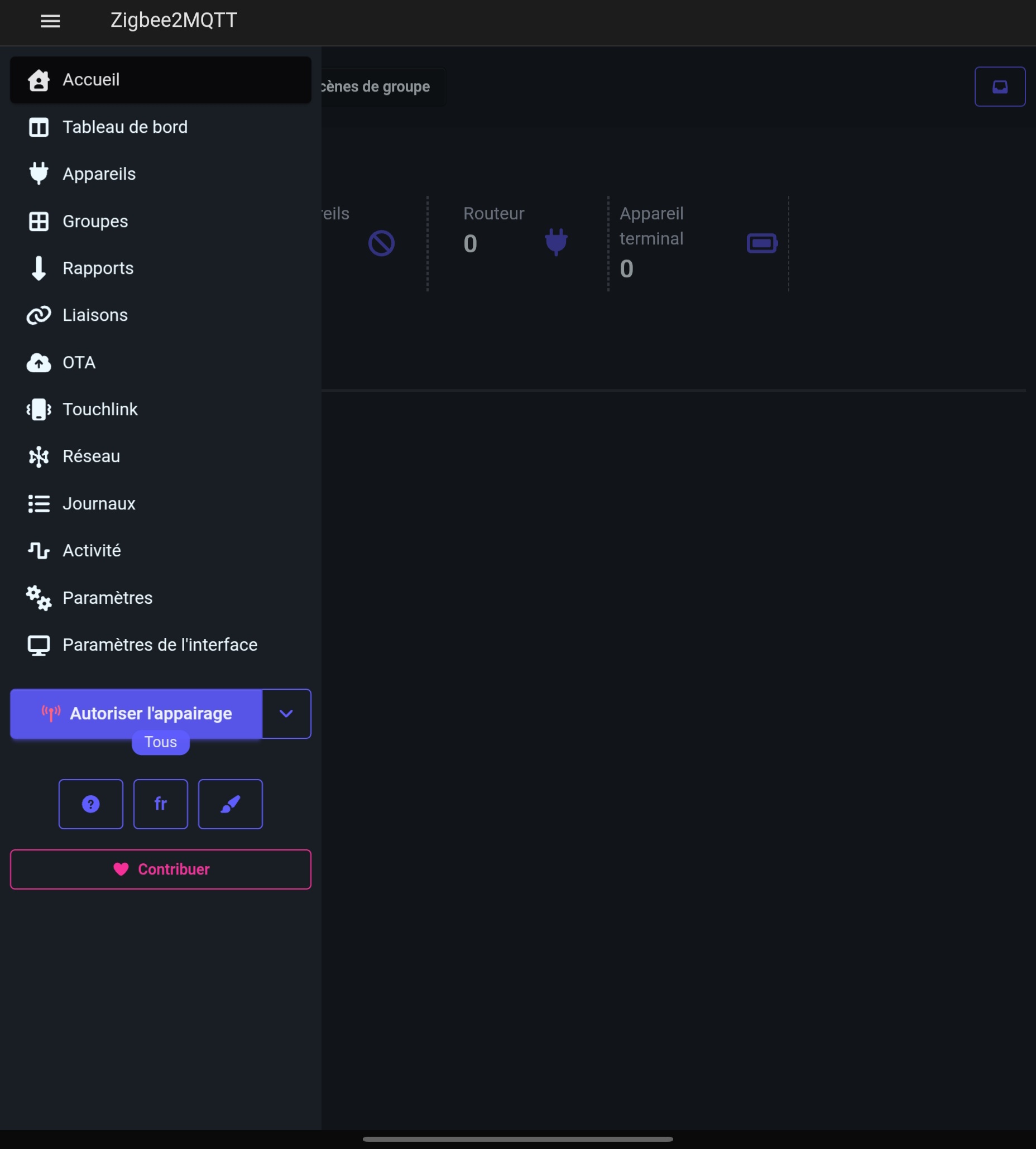
Task: Click the OTA cloud upload icon
Action: (x=39, y=363)
